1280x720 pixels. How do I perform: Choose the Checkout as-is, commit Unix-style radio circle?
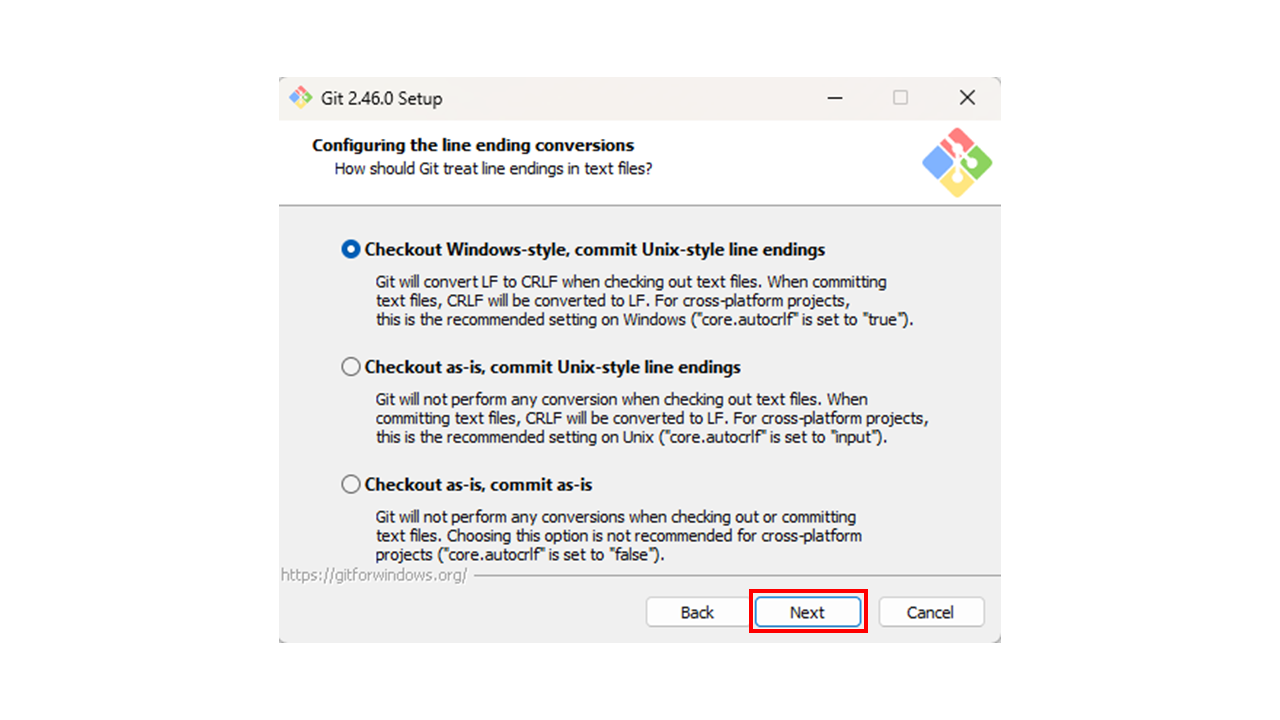(x=351, y=367)
